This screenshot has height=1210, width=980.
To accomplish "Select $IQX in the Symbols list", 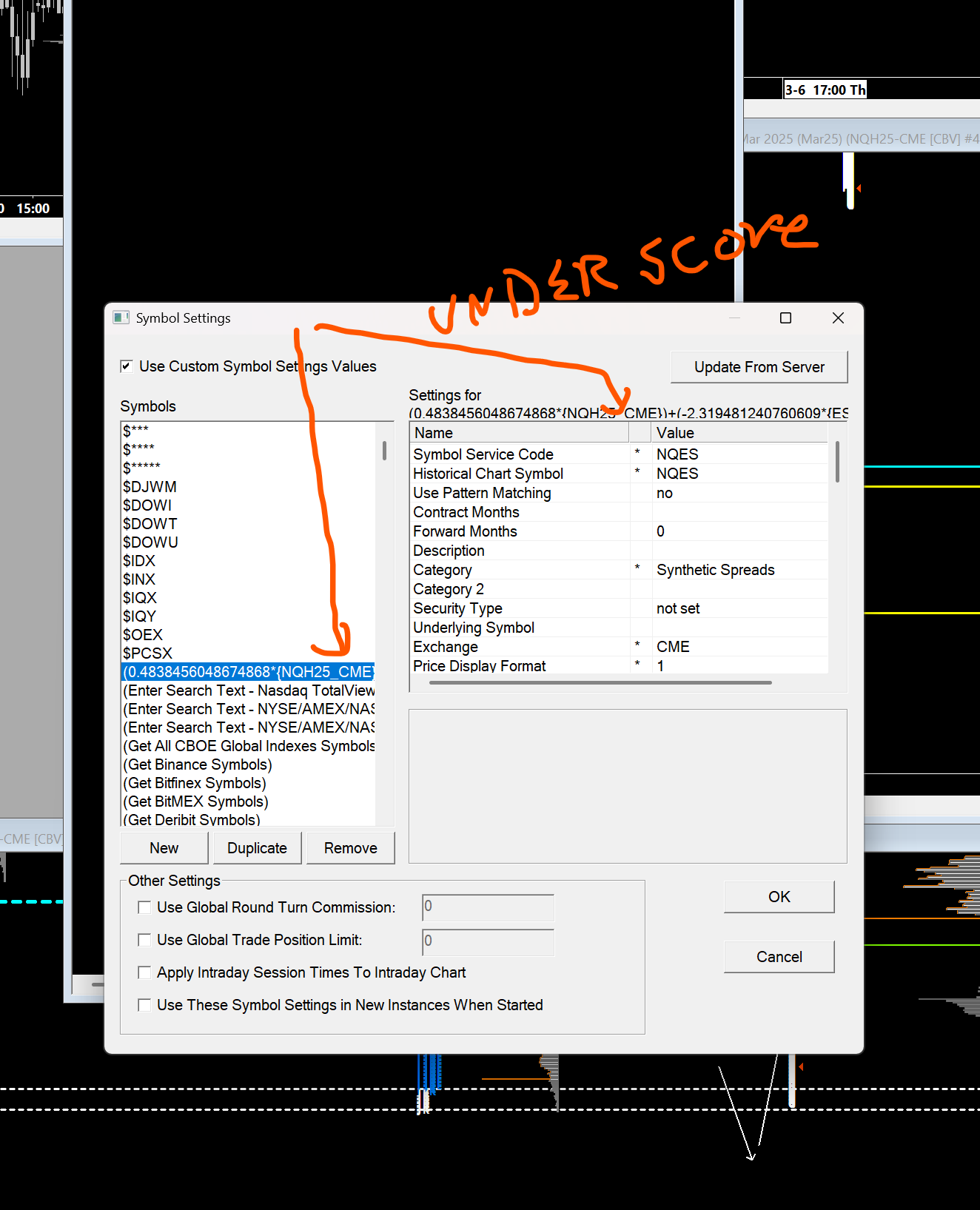I will click(248, 598).
